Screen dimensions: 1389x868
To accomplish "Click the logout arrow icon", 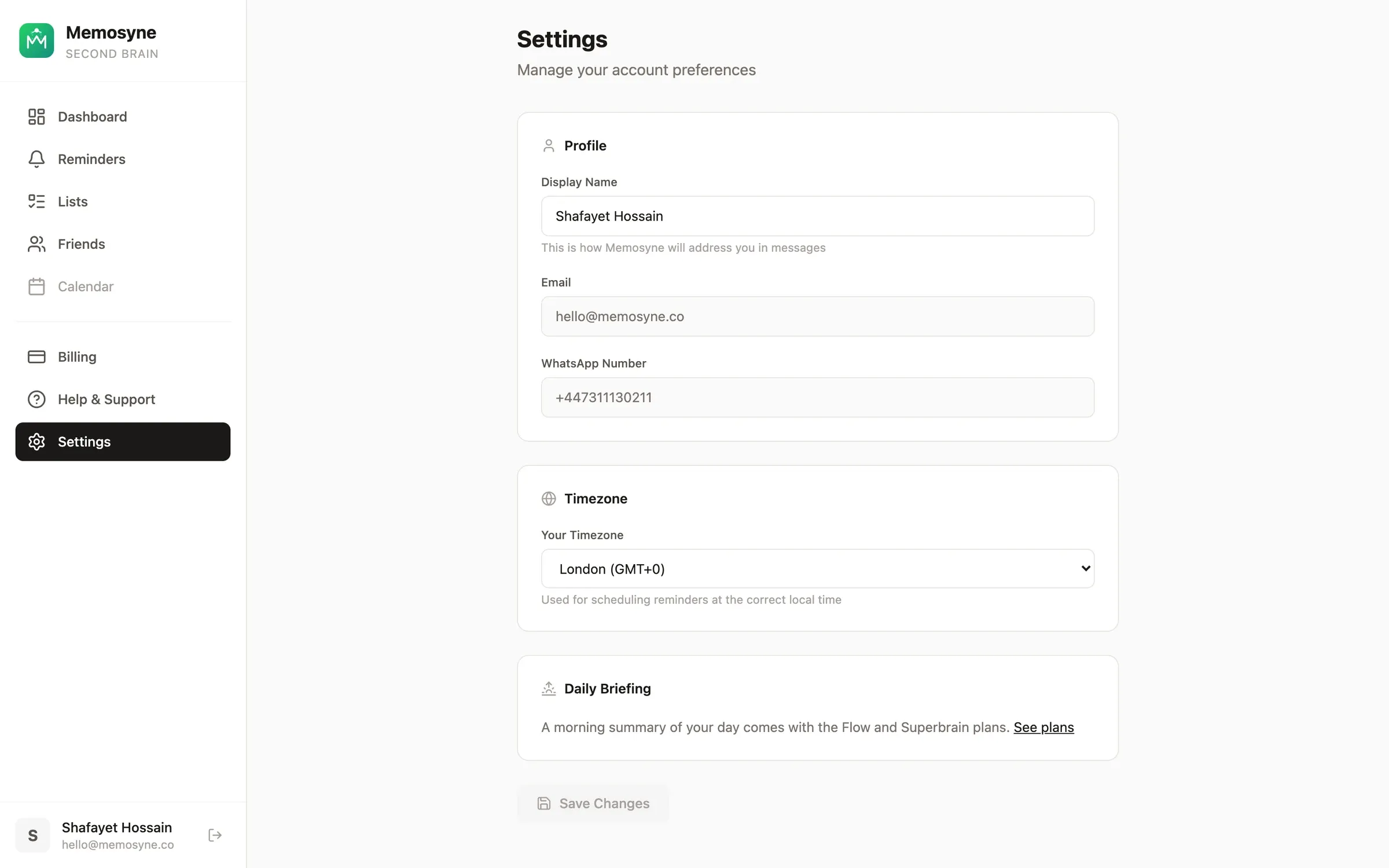I will pyautogui.click(x=215, y=835).
